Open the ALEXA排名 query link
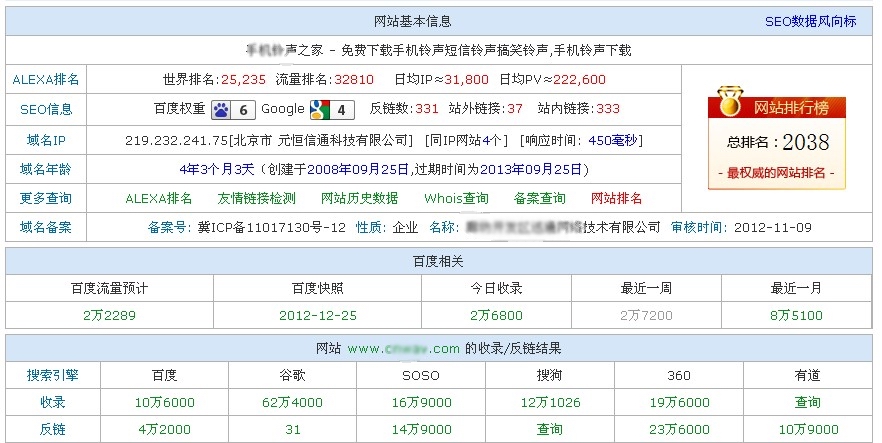882x443 pixels. [x=159, y=198]
